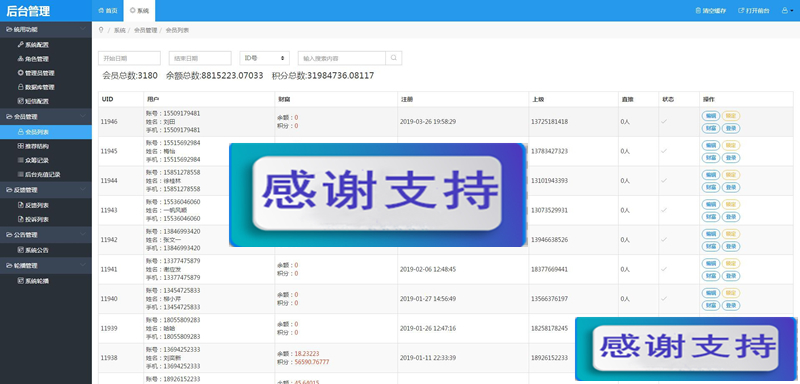Click 登录 button for UID 11946
Screen dimensions: 800x384
click(x=731, y=128)
